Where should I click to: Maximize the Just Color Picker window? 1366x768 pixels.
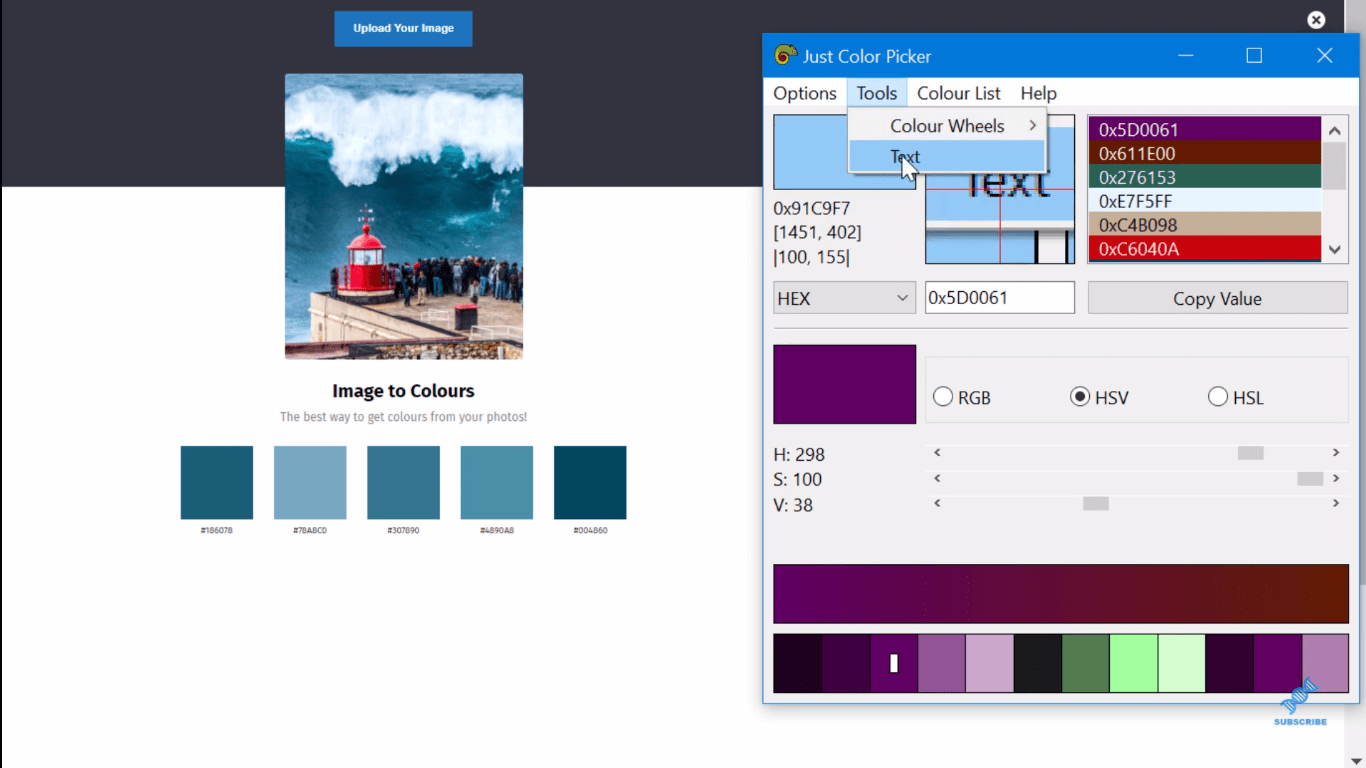tap(1254, 56)
